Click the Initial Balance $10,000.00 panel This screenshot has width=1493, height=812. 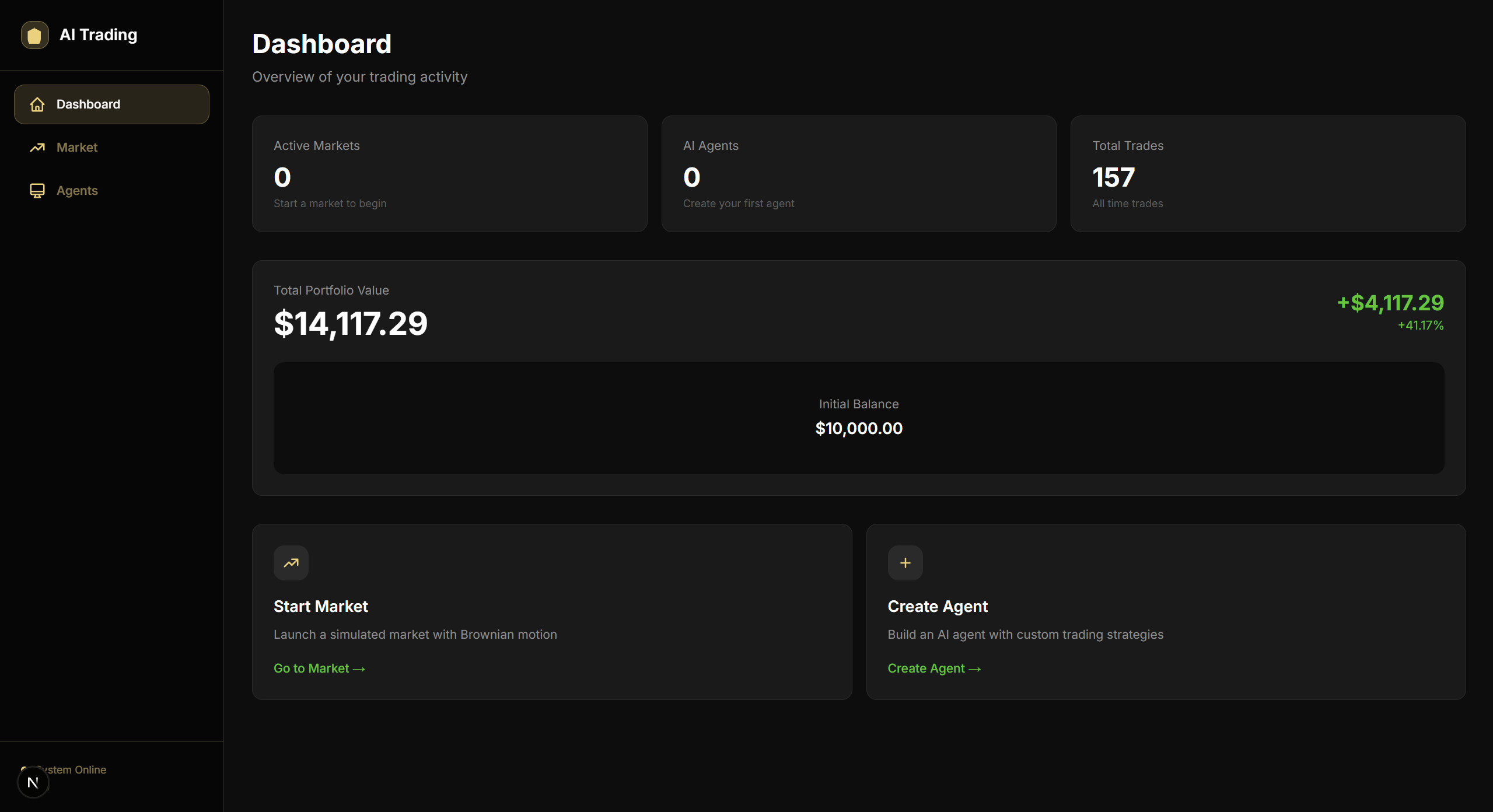(858, 418)
